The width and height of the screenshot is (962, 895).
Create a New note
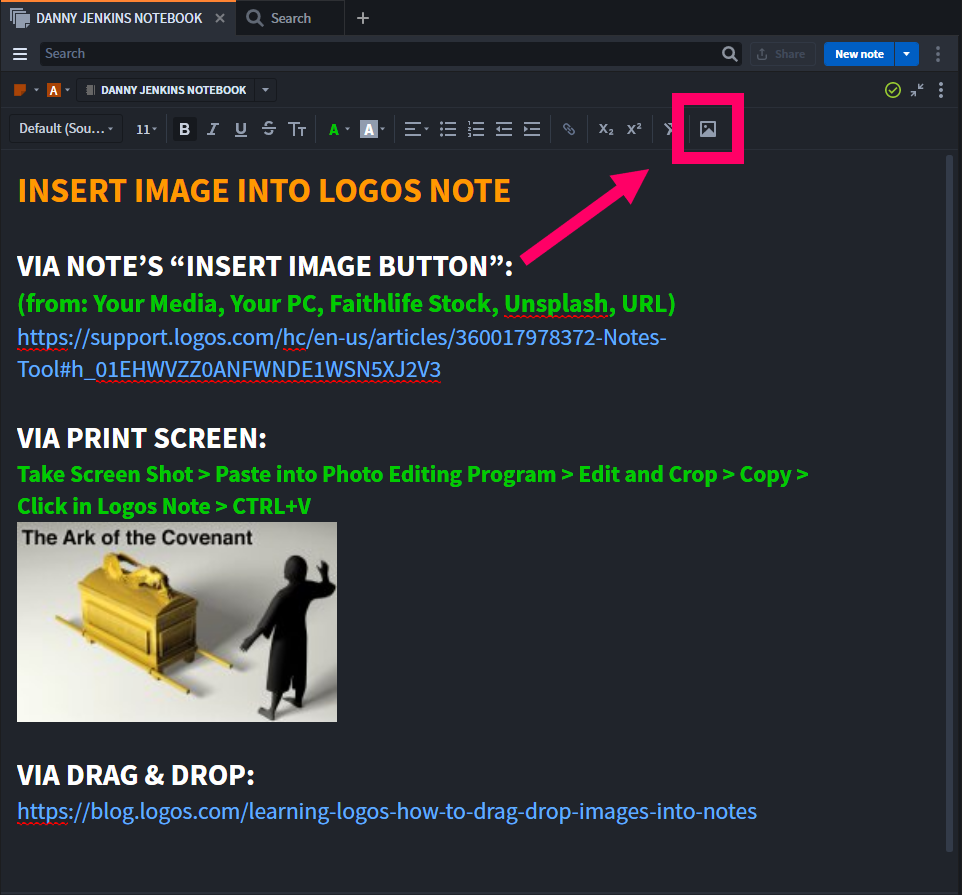click(859, 54)
